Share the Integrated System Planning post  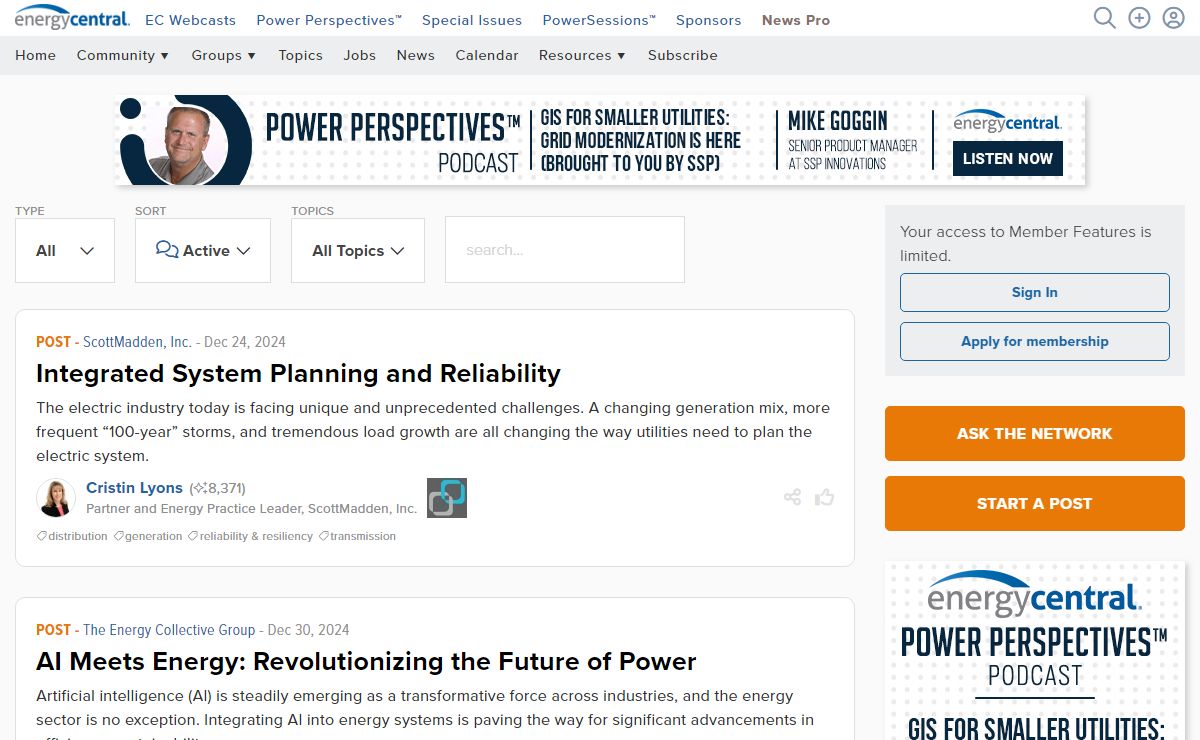click(x=793, y=497)
